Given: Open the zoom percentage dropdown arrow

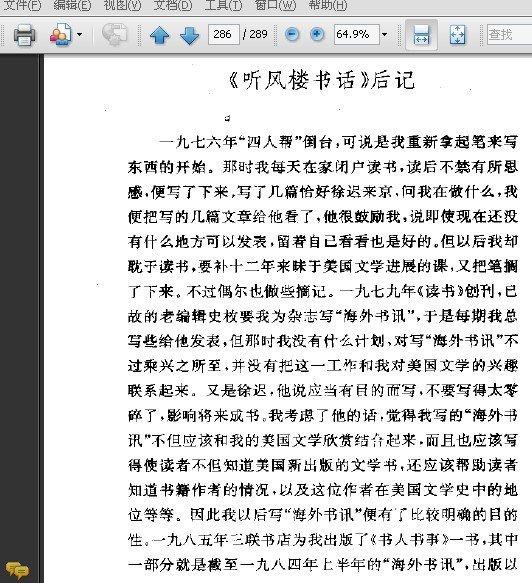Looking at the screenshot, I should pyautogui.click(x=384, y=35).
